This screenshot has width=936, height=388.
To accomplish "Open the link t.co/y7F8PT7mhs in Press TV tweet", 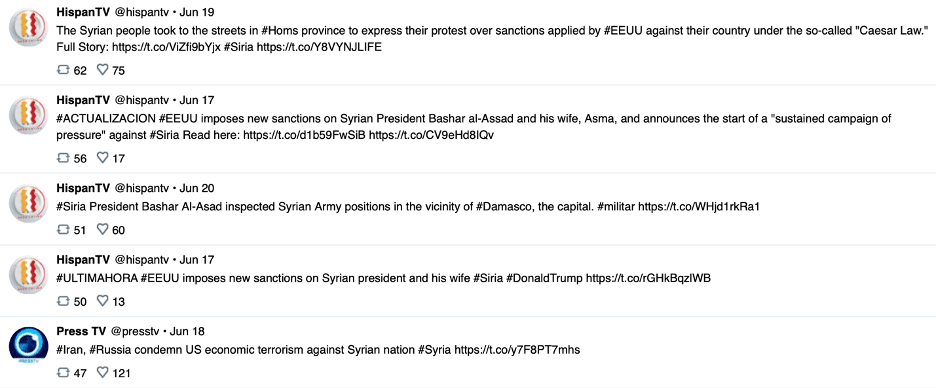I will click(x=517, y=350).
